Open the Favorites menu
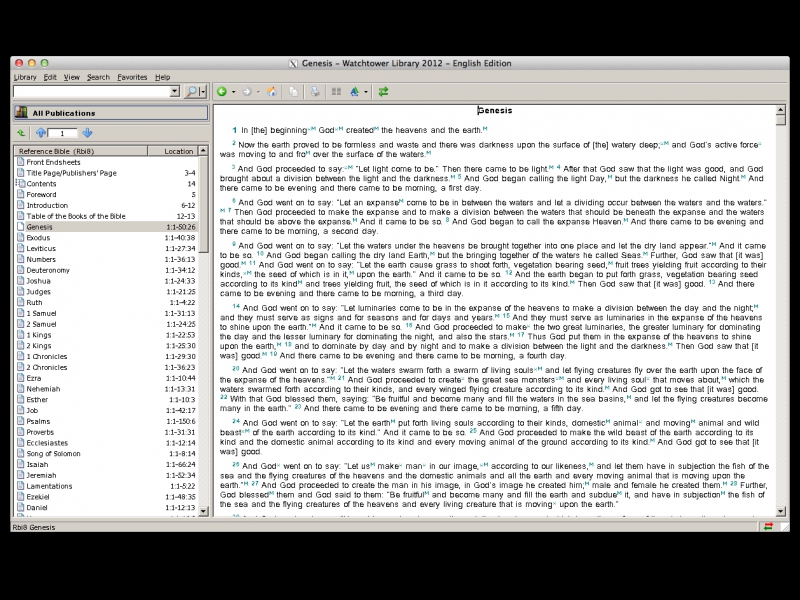800x600 pixels. point(132,77)
